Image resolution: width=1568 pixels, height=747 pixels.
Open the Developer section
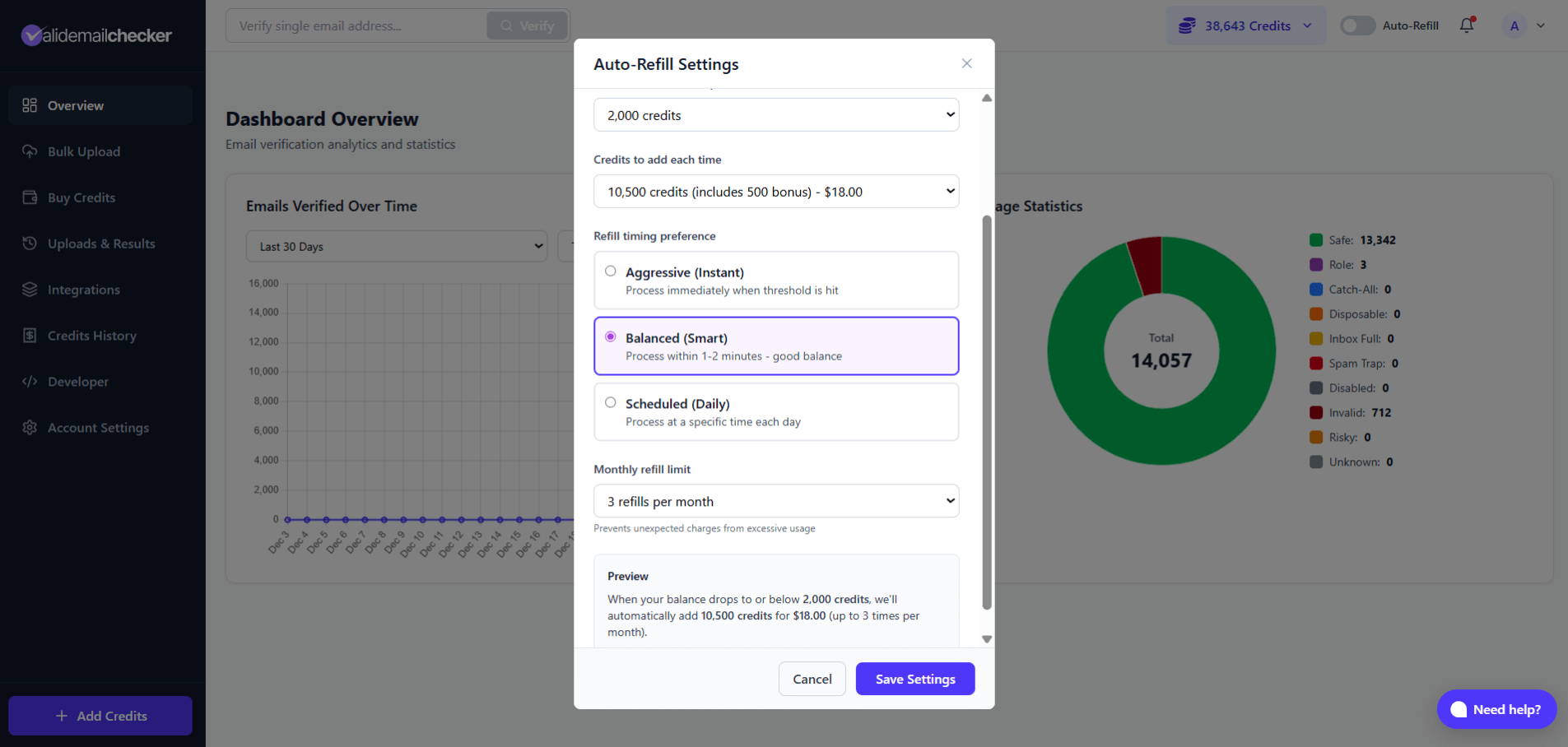pyautogui.click(x=77, y=382)
